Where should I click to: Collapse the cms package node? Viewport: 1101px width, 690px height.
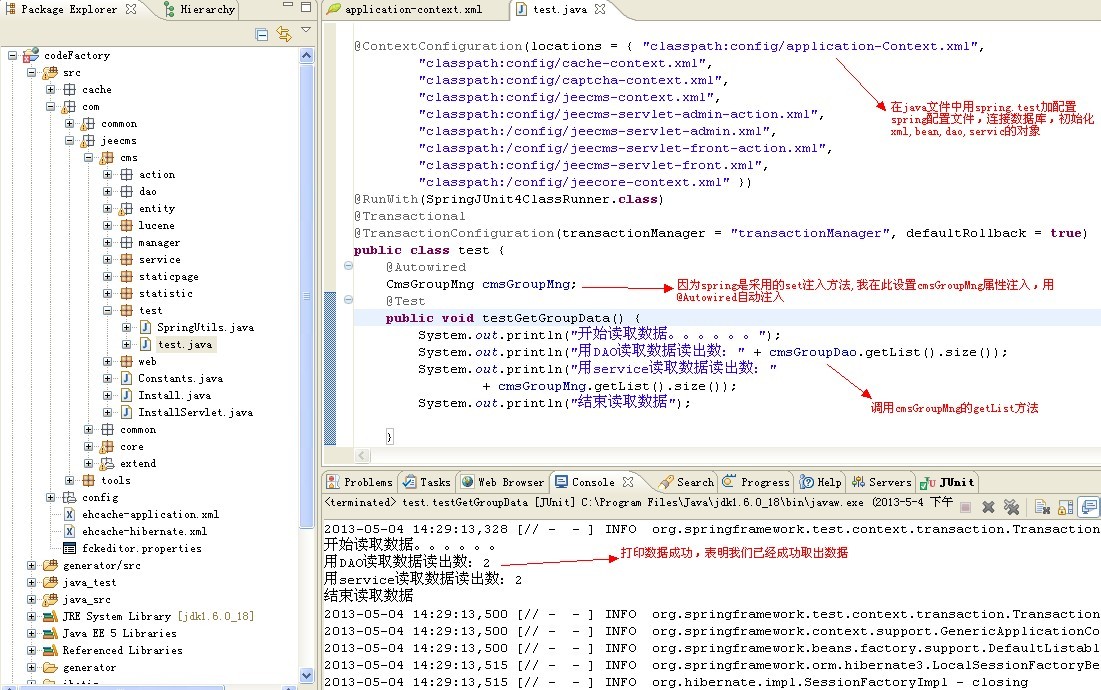coord(88,157)
